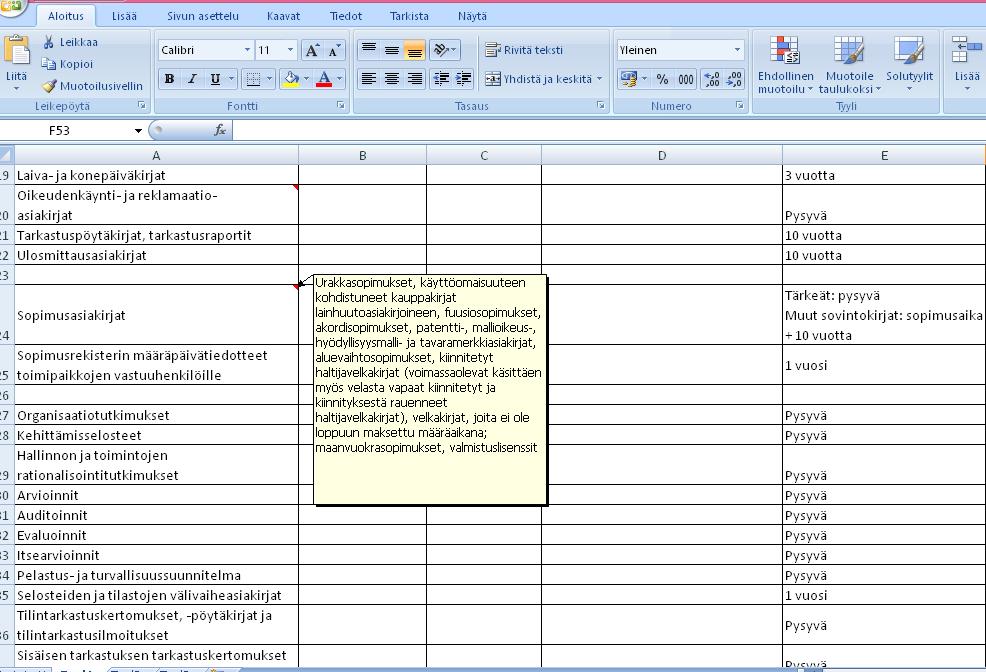The height and width of the screenshot is (672, 986).
Task: Align text left
Action: 369,79
